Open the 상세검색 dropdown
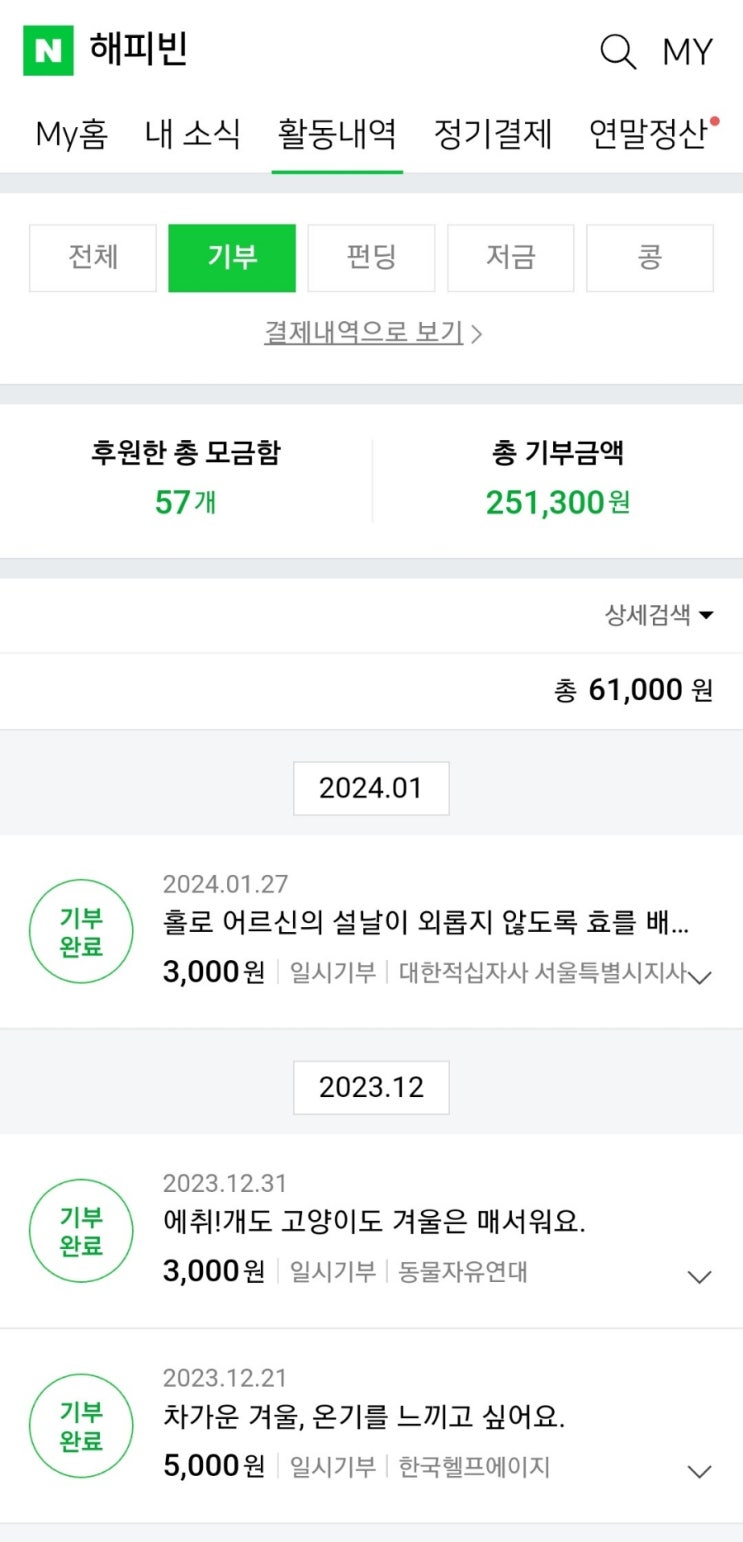 pyautogui.click(x=659, y=615)
